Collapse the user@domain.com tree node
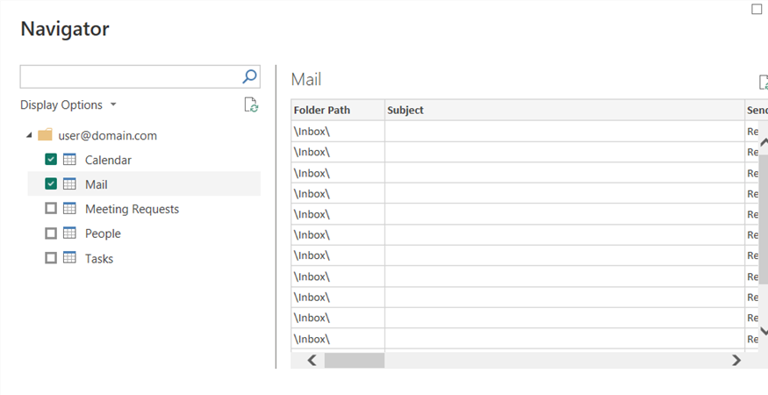Screen dimensions: 768x395 pyautogui.click(x=29, y=135)
